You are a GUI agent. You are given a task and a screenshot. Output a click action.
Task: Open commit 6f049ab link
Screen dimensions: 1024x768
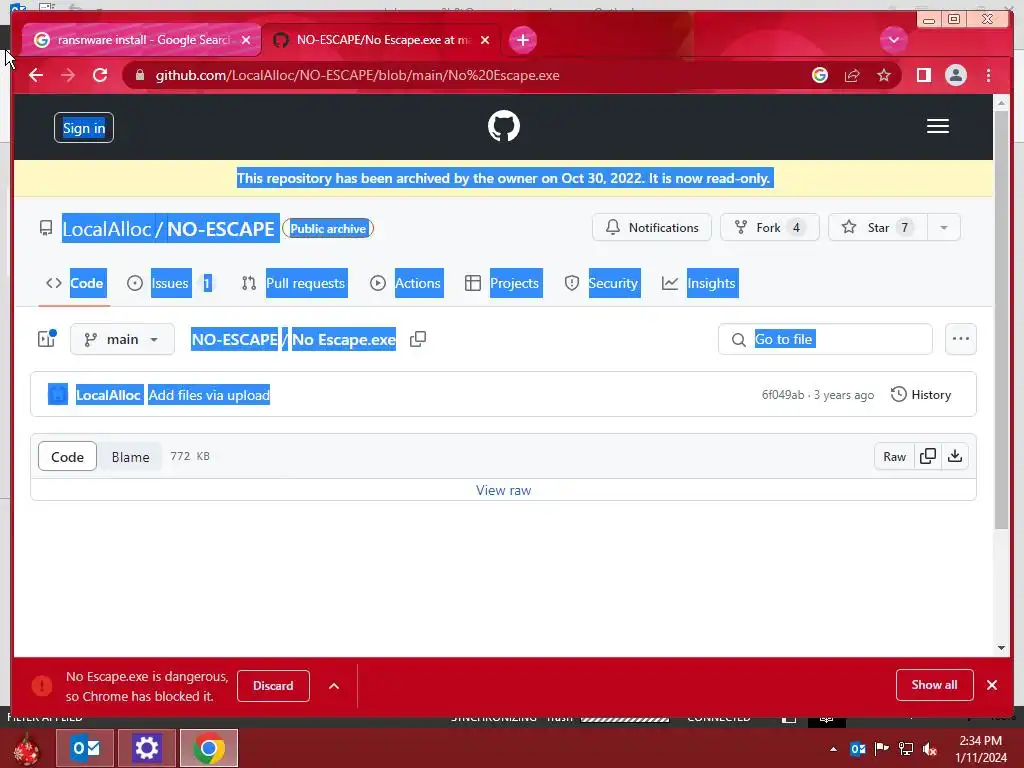pos(782,394)
